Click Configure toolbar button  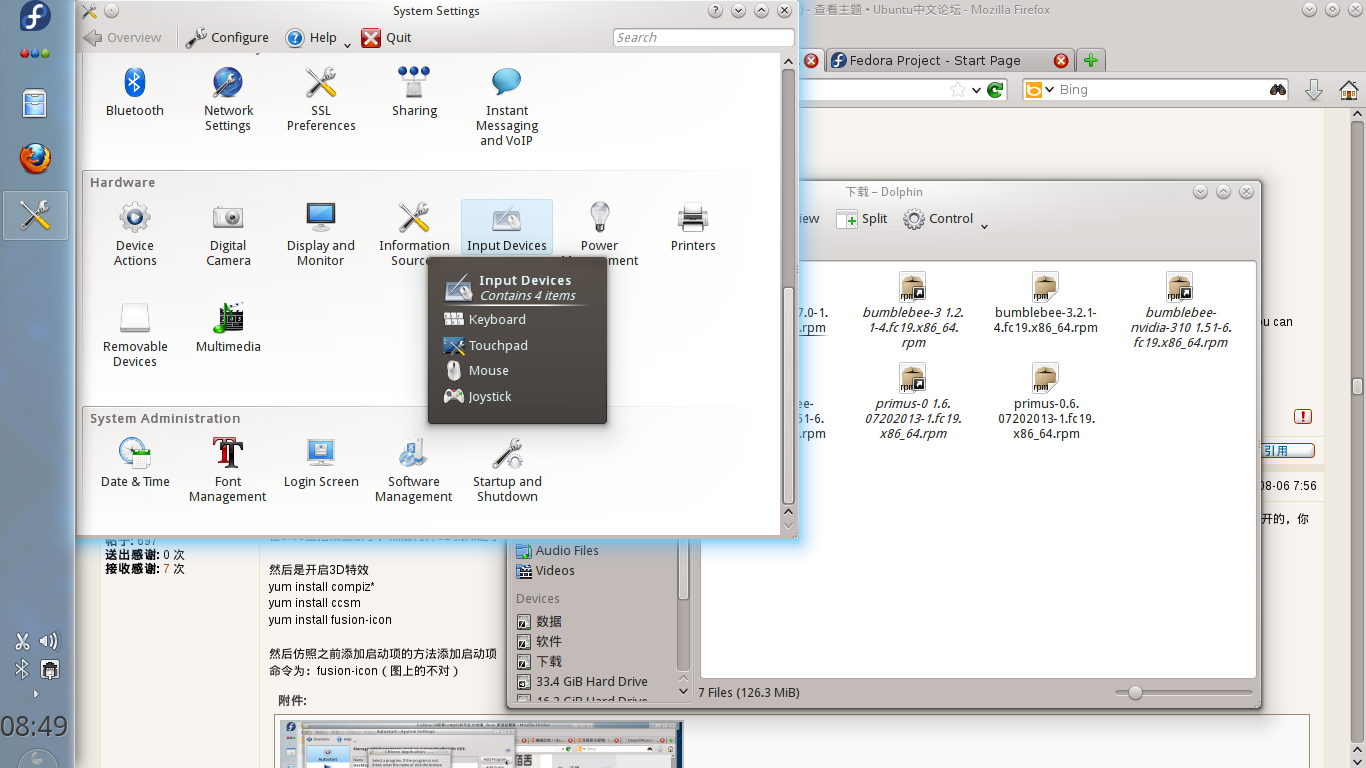tap(227, 37)
